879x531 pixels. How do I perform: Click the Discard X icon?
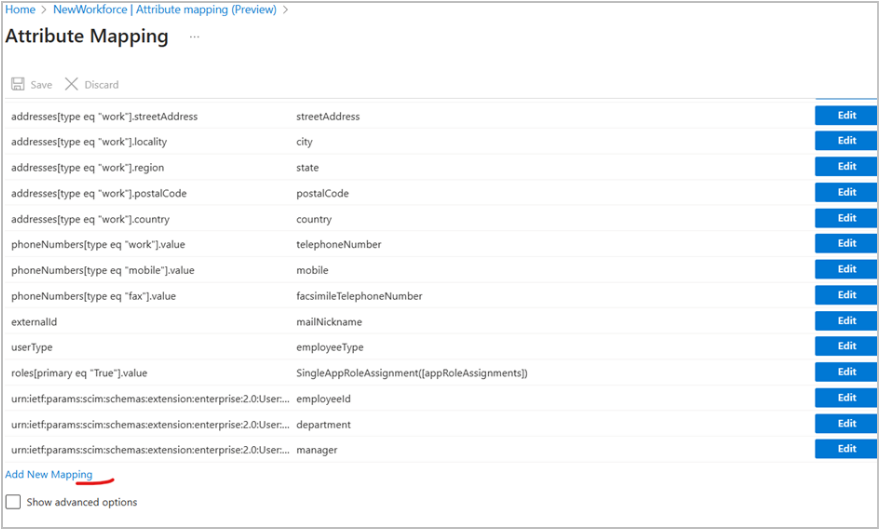pyautogui.click(x=71, y=85)
